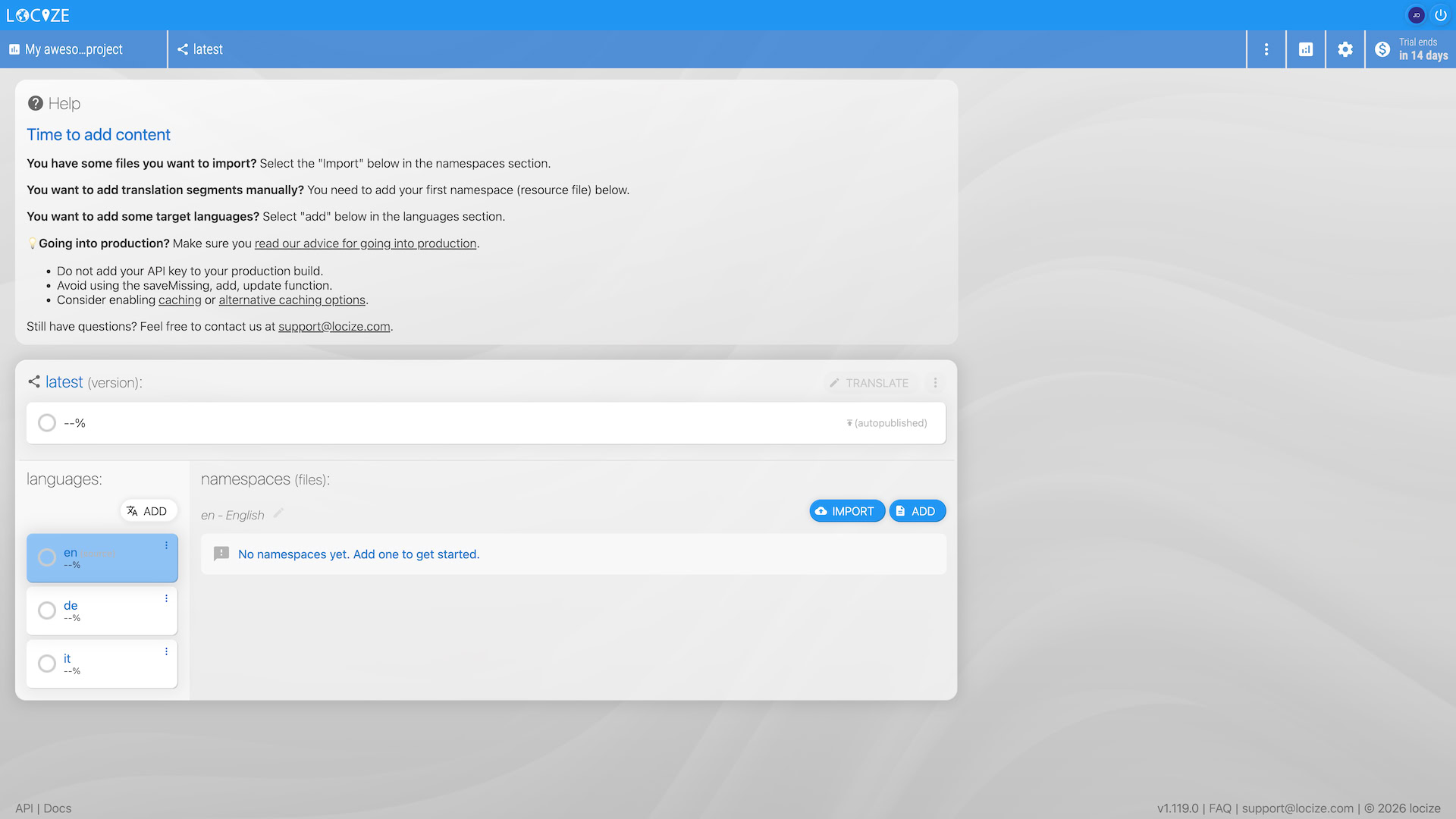Click the IMPORT namespaces button
The height and width of the screenshot is (819, 1456).
846,511
